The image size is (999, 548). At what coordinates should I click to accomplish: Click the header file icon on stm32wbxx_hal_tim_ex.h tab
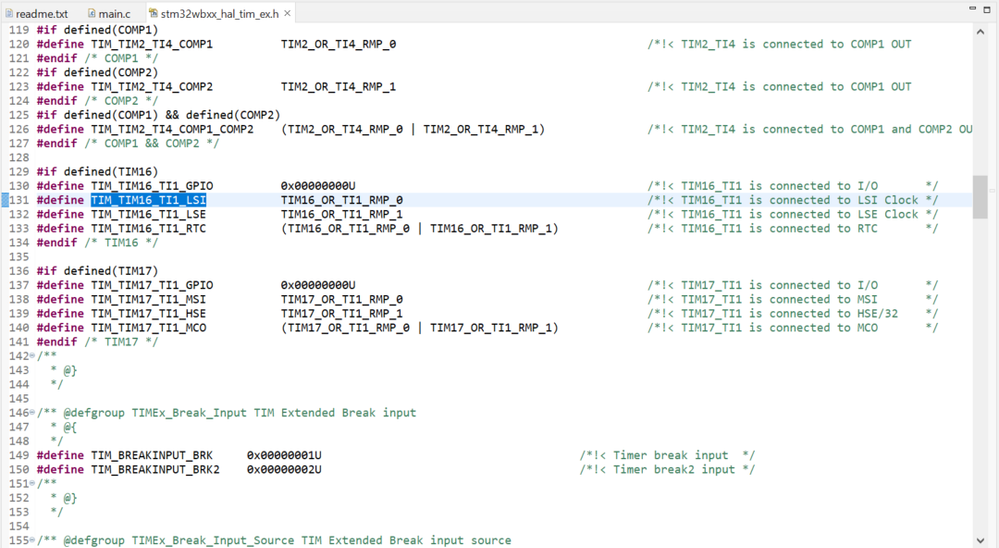click(x=153, y=13)
